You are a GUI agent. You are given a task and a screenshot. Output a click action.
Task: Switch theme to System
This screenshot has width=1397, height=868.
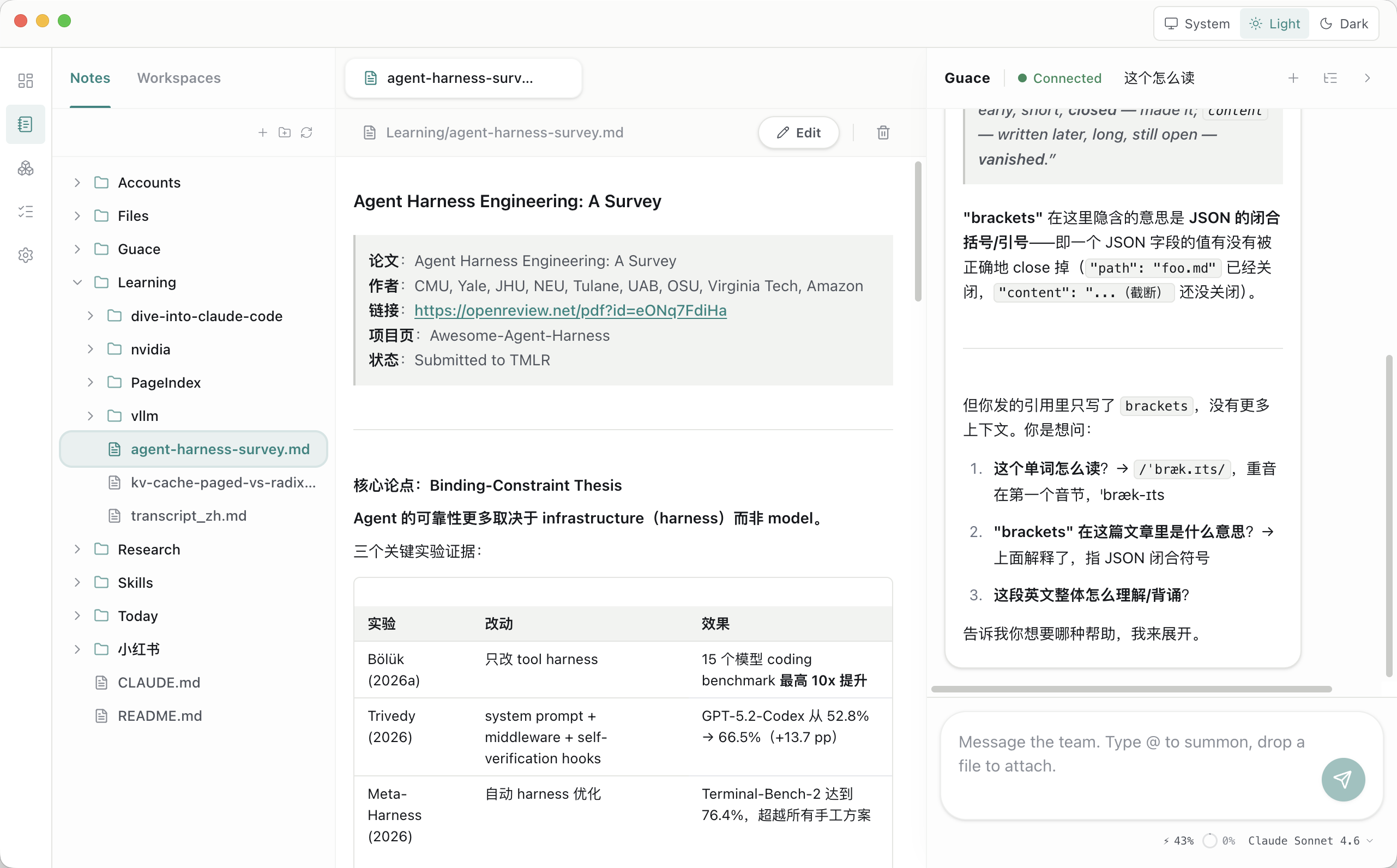point(1197,23)
